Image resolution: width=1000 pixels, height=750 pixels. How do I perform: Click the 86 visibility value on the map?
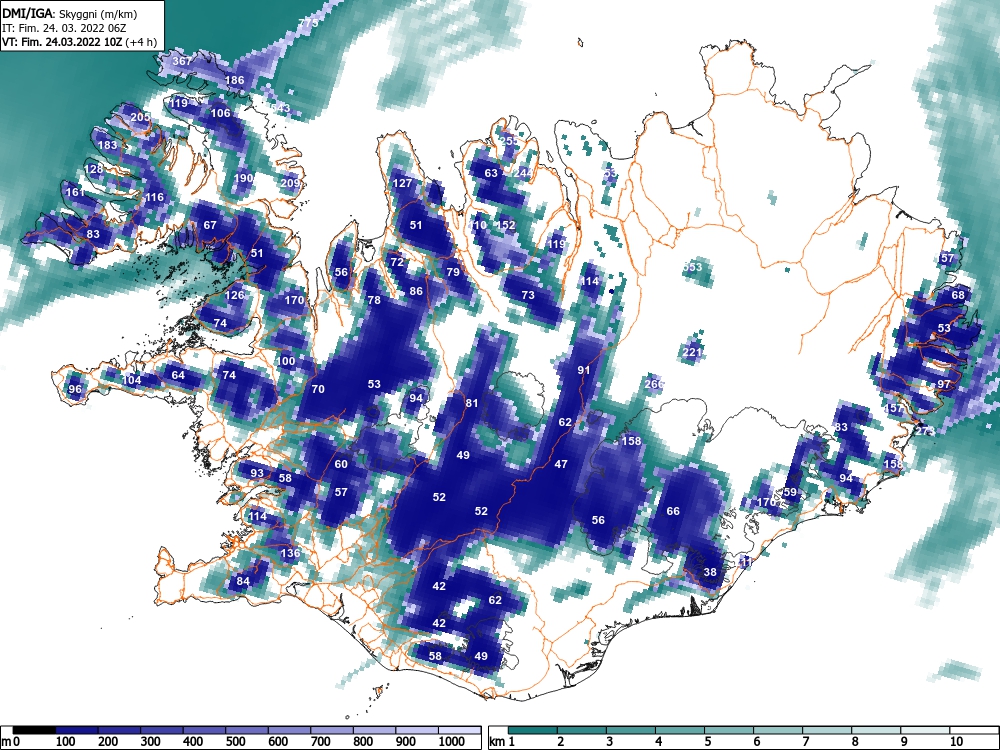click(x=416, y=291)
